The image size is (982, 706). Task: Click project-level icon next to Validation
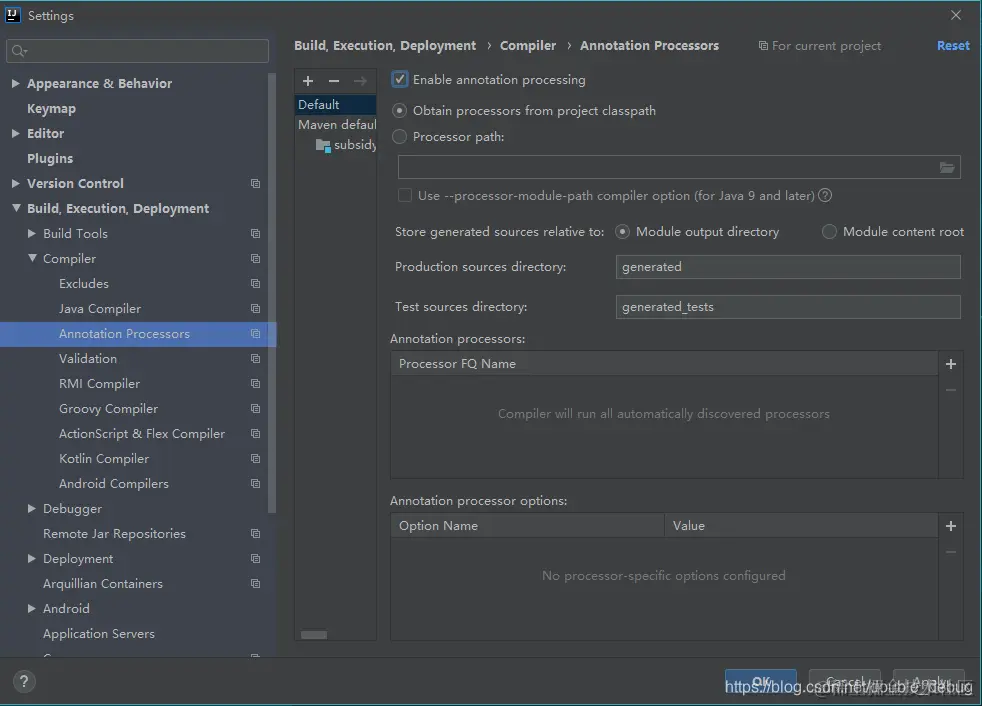(256, 359)
